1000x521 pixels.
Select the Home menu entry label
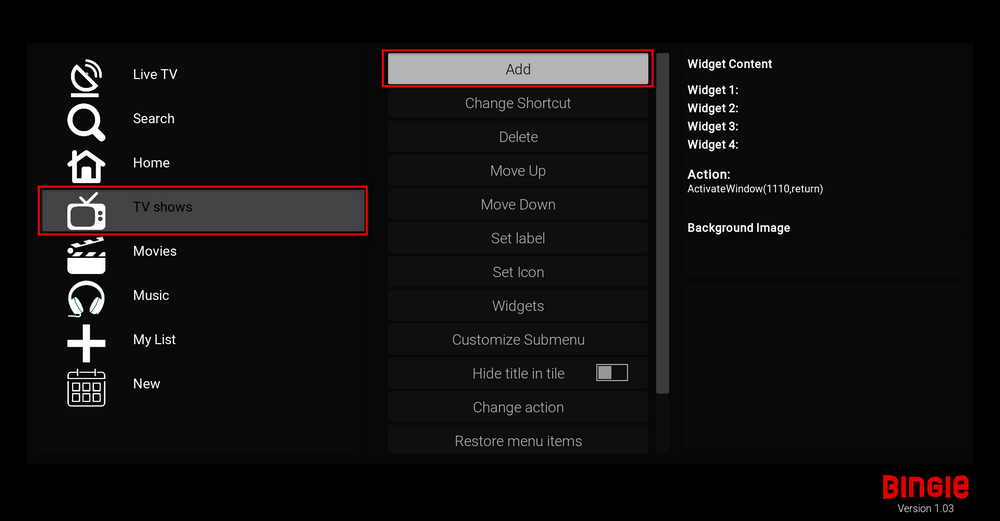pos(151,163)
